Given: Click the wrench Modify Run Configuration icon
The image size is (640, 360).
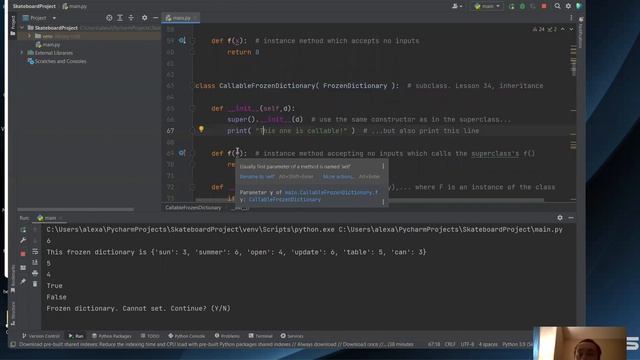Looking at the screenshot, I should 23,241.
